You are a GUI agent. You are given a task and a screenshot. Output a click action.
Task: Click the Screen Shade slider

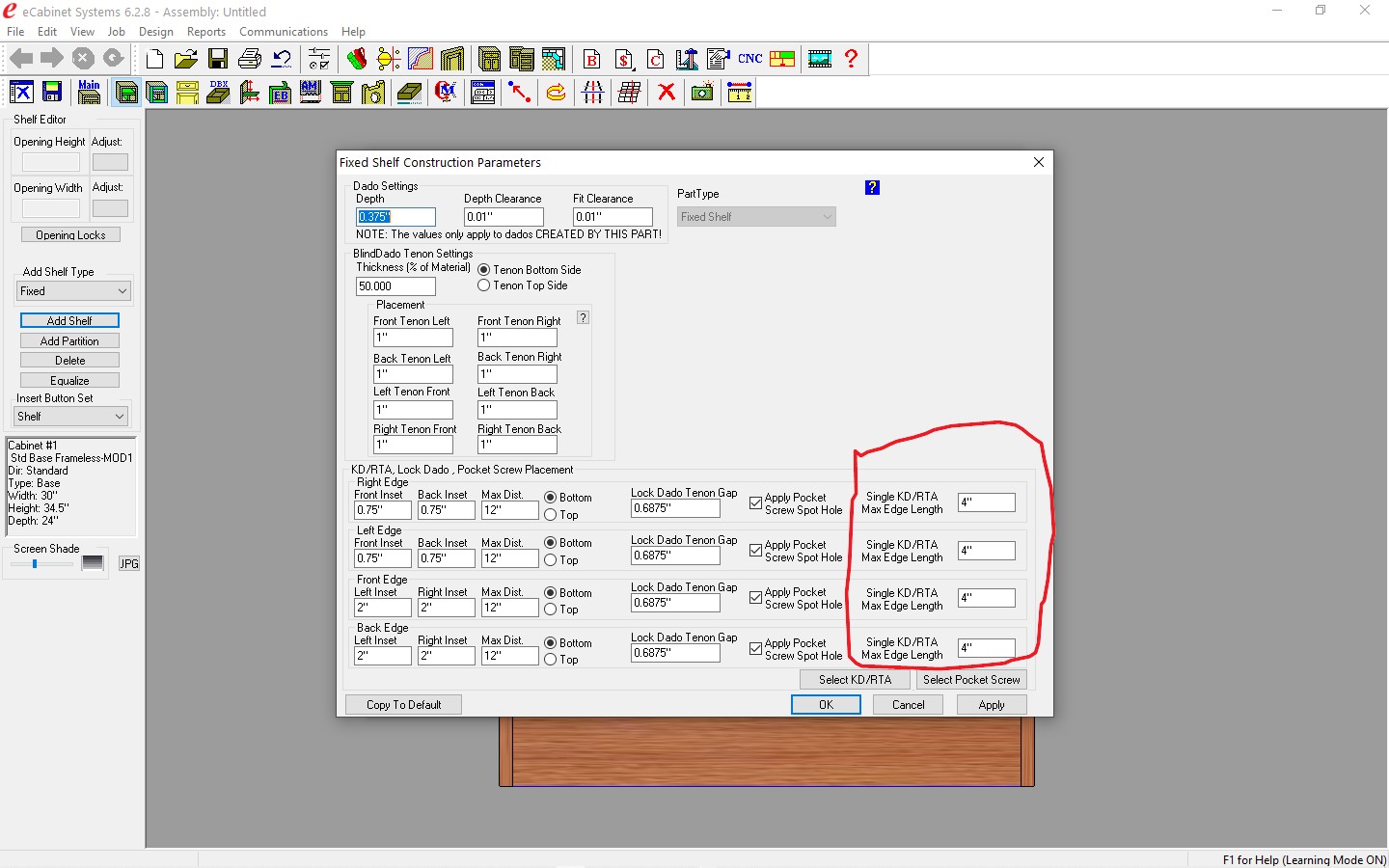coord(36,564)
